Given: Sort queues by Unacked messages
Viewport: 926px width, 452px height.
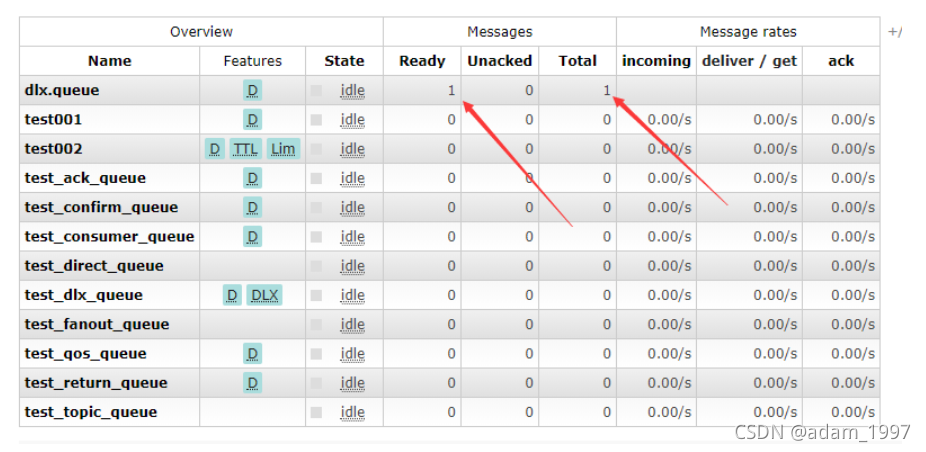Looking at the screenshot, I should (x=500, y=61).
